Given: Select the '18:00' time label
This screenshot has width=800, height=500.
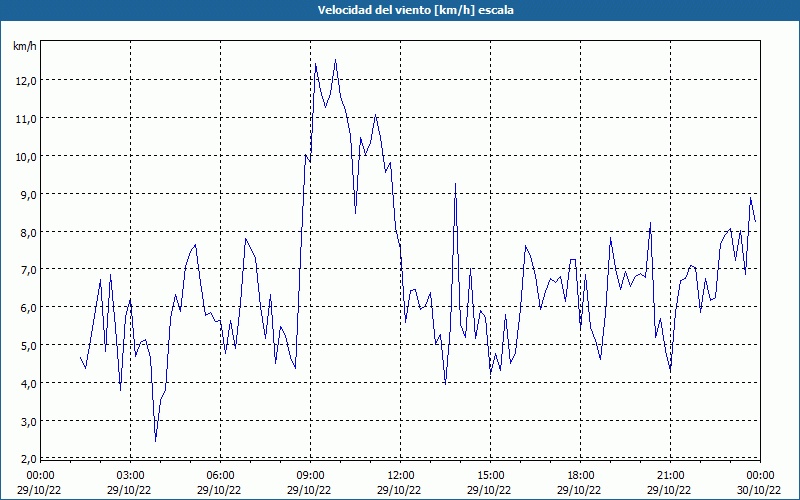Looking at the screenshot, I should coord(581,476).
